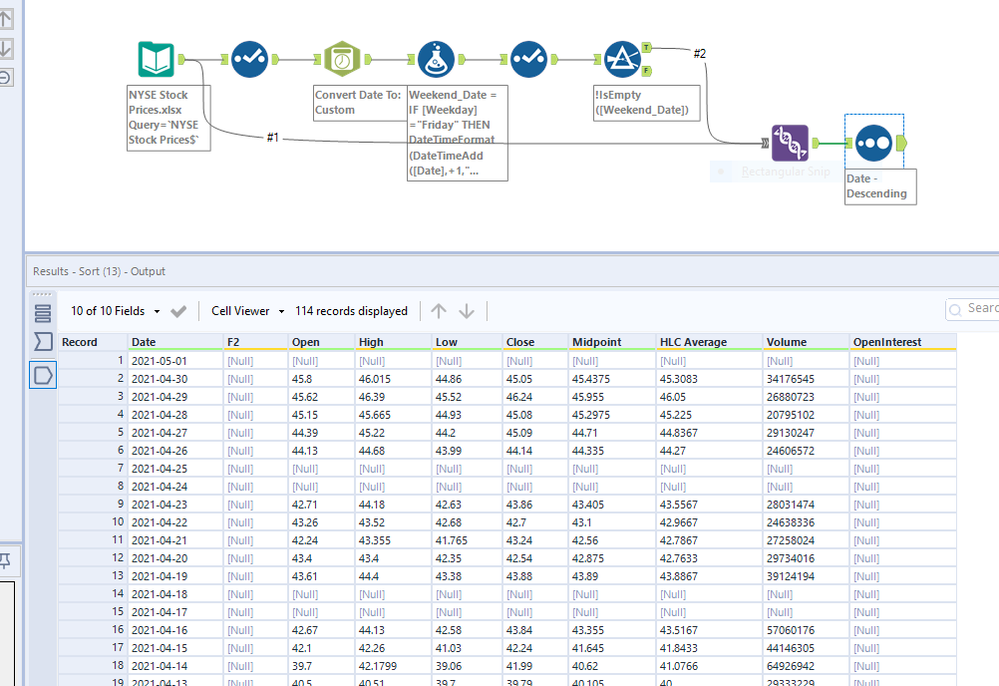Click the !IsEmpty([Weekend_Date]) annotation

click(x=647, y=103)
